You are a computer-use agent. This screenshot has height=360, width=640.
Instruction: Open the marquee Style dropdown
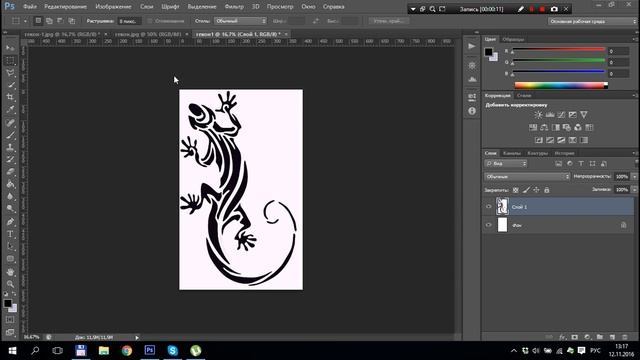[240, 21]
